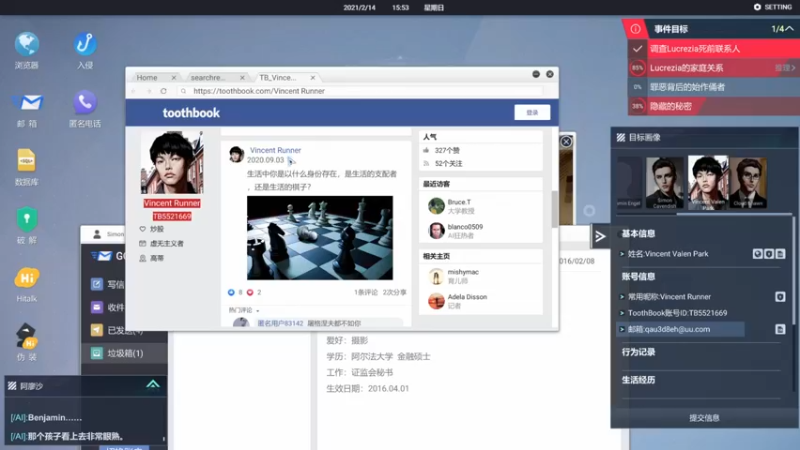Open the 写信 compose icon in mail window
The width and height of the screenshot is (800, 450).
click(96, 284)
